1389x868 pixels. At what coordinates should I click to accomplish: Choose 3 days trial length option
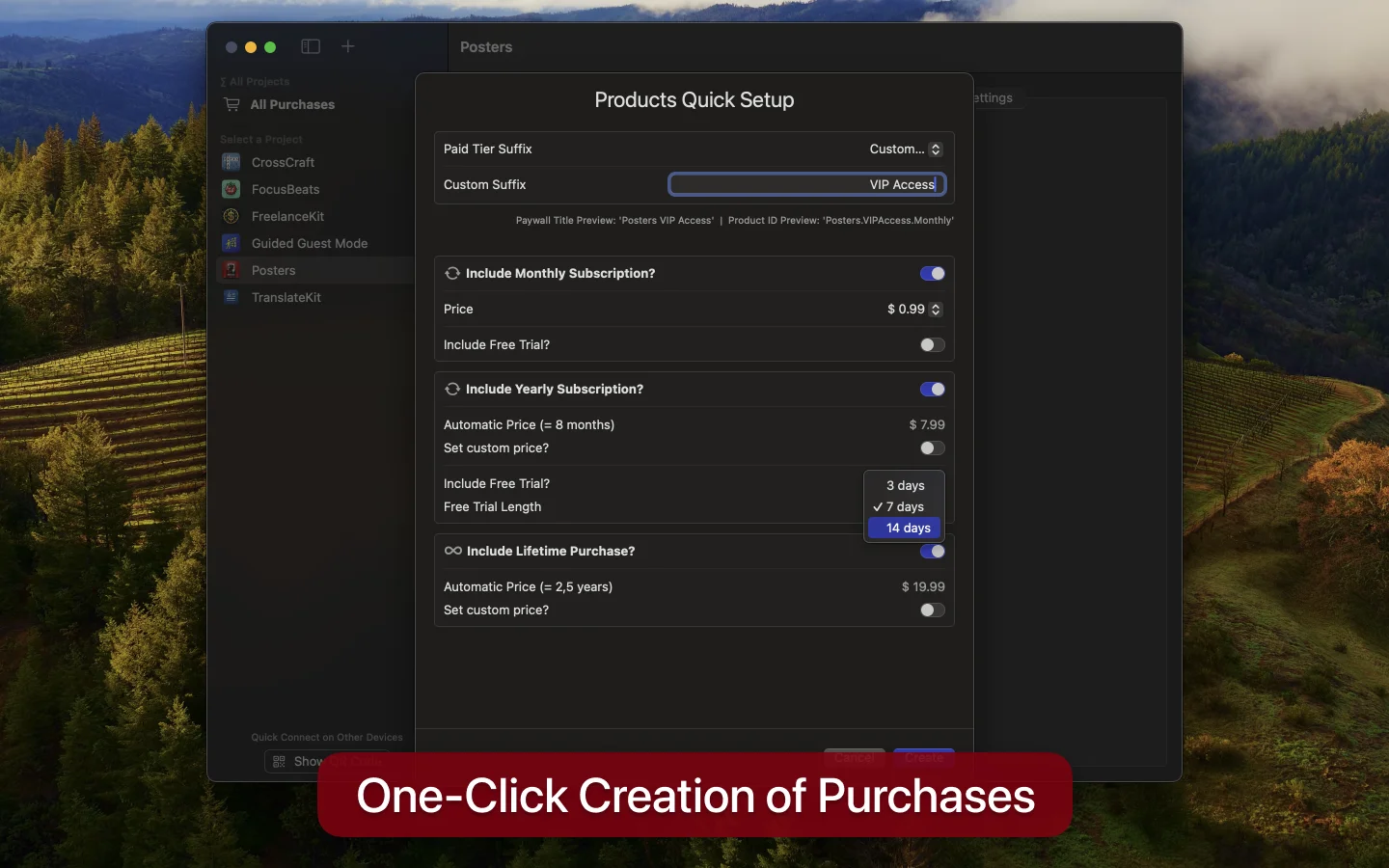[x=905, y=485]
